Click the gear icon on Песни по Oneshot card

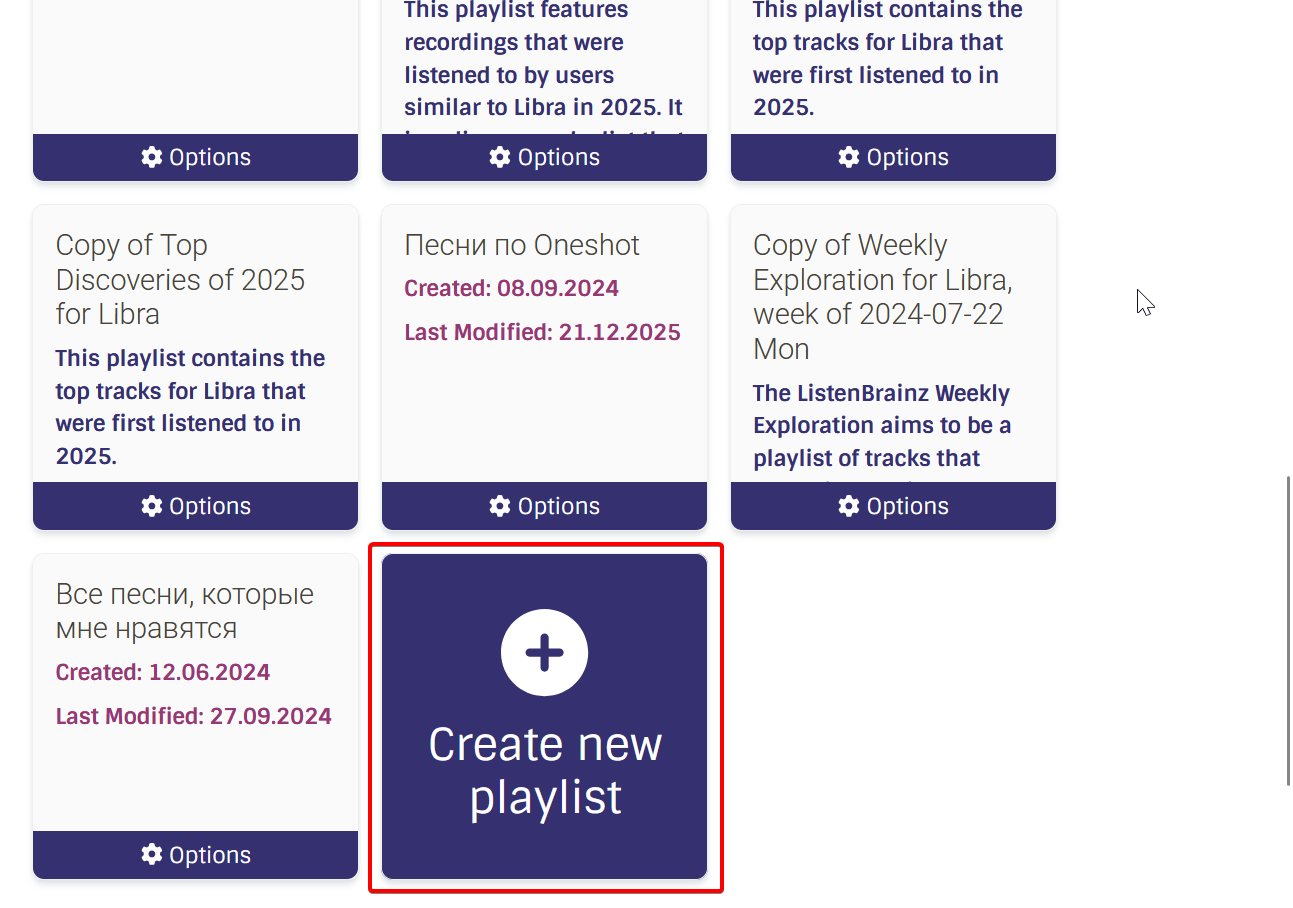pyautogui.click(x=500, y=506)
